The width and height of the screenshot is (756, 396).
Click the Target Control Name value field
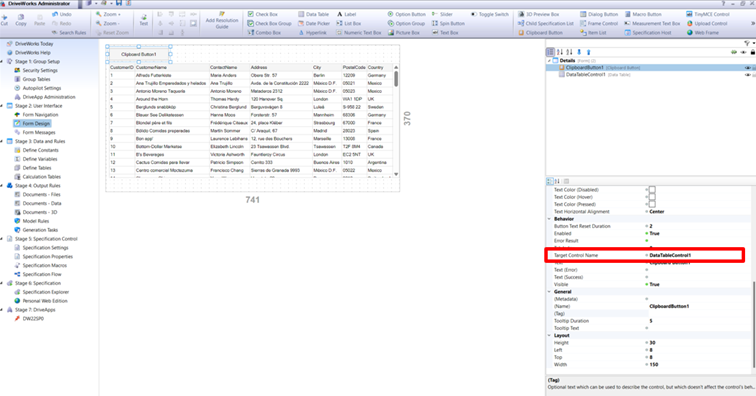(695, 255)
